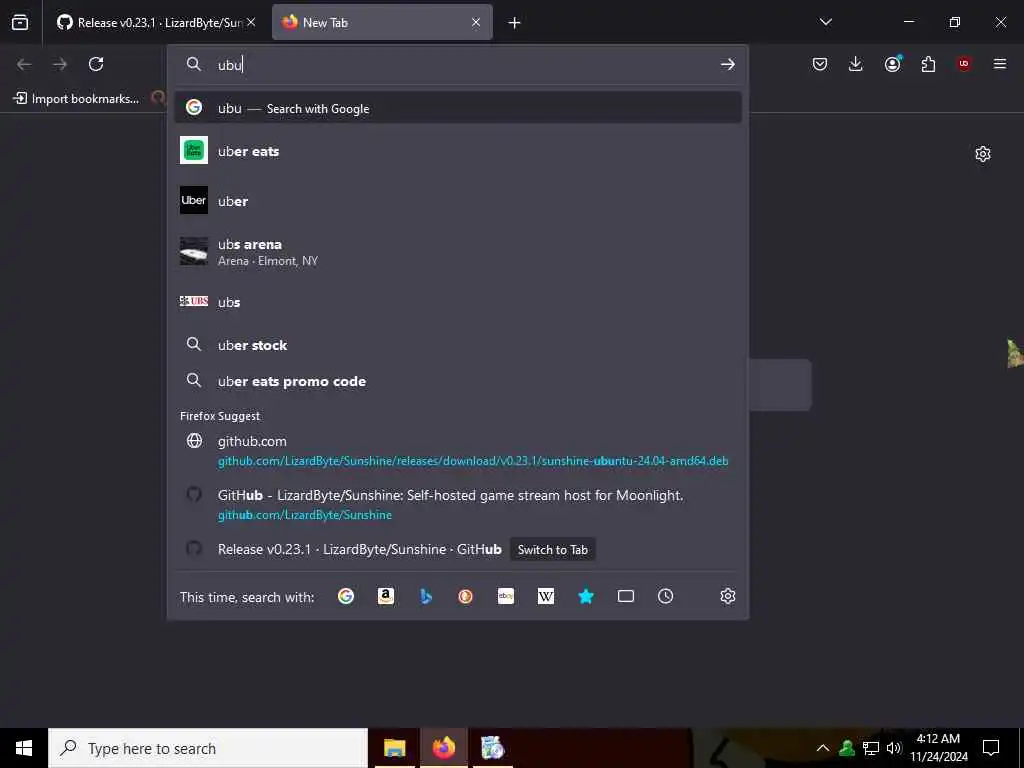Search bookmarks with the star icon
Image resolution: width=1024 pixels, height=768 pixels.
point(586,596)
